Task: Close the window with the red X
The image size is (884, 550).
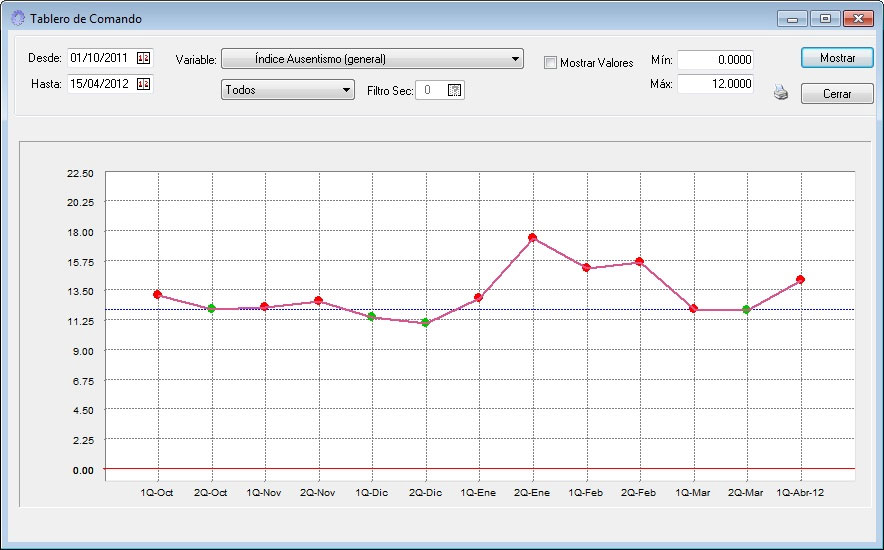Action: pyautogui.click(x=857, y=18)
